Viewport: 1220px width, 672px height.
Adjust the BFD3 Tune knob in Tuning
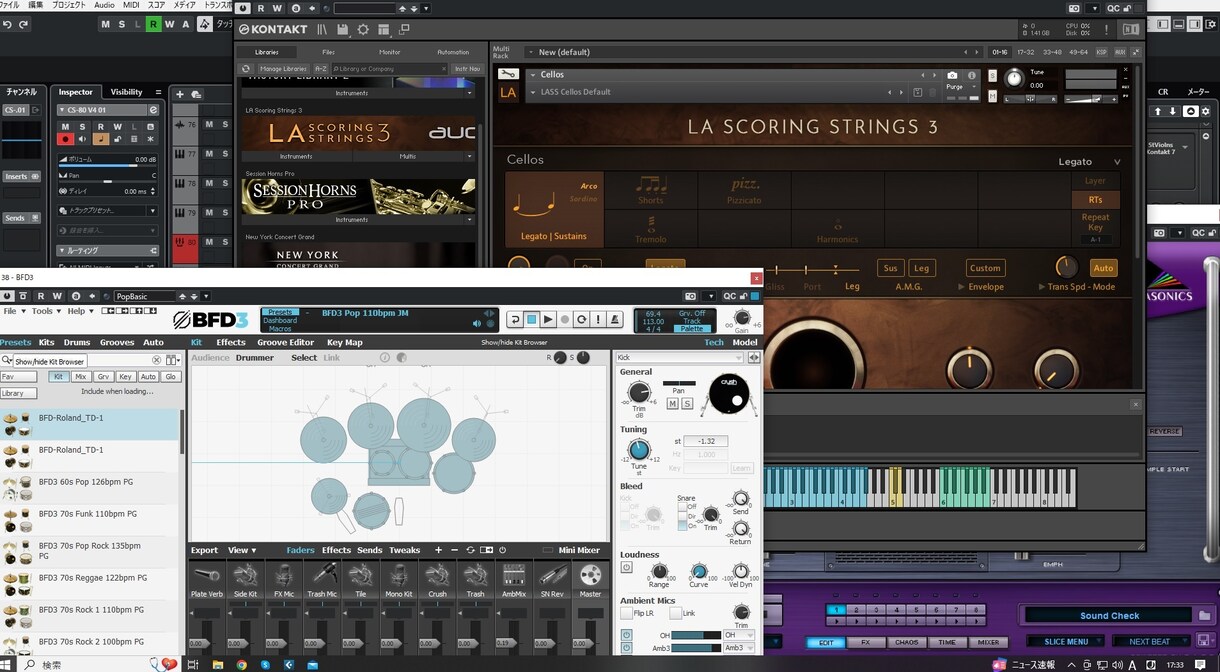[x=638, y=450]
